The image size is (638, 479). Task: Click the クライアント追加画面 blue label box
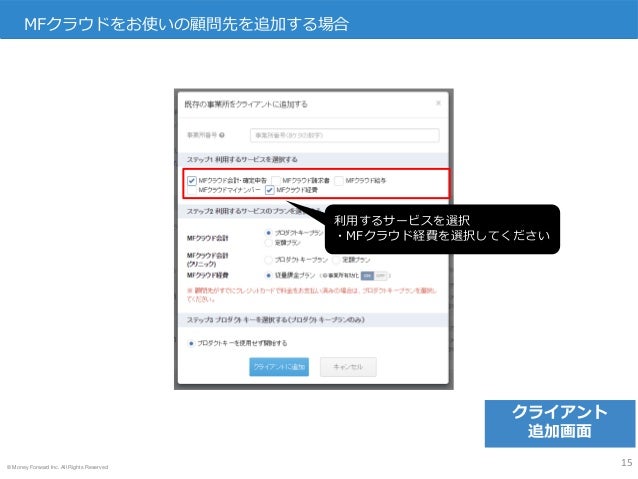pos(560,423)
